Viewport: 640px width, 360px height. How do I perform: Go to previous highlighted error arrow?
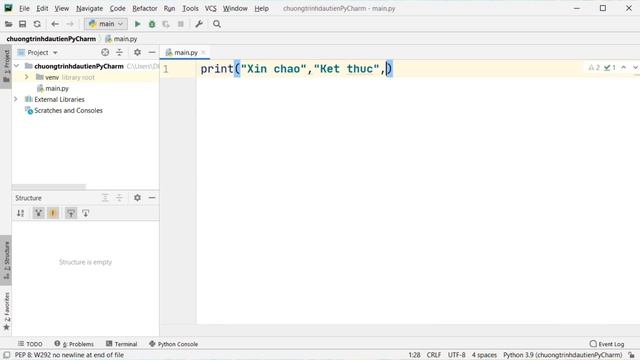point(623,67)
